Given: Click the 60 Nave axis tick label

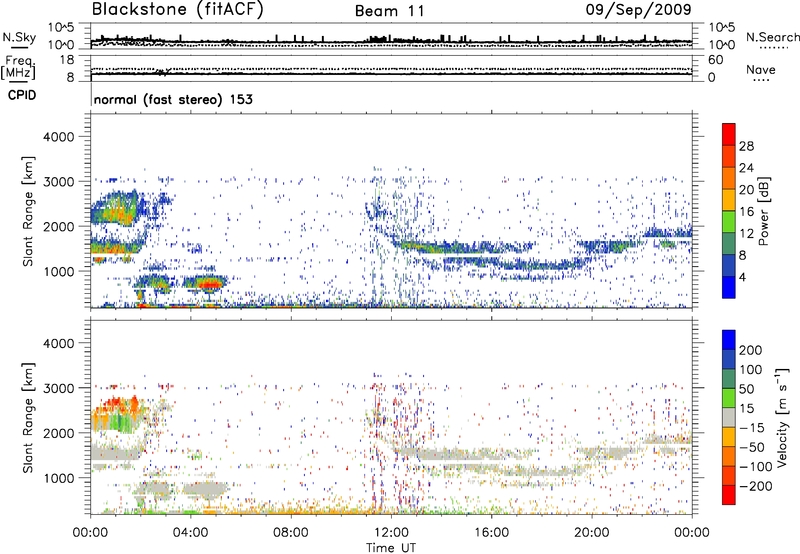Looking at the screenshot, I should coord(716,60).
